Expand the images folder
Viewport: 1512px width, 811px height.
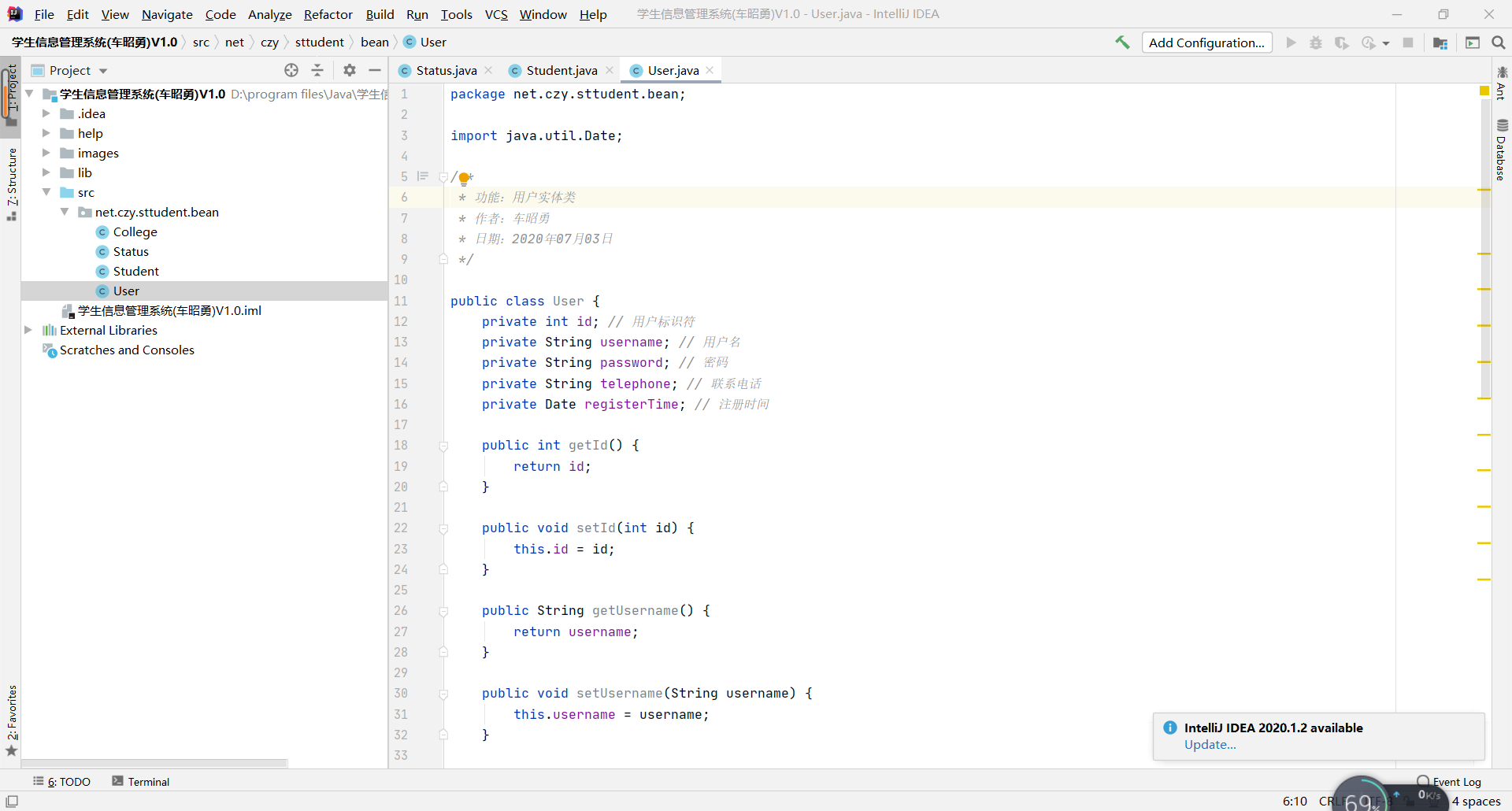46,153
